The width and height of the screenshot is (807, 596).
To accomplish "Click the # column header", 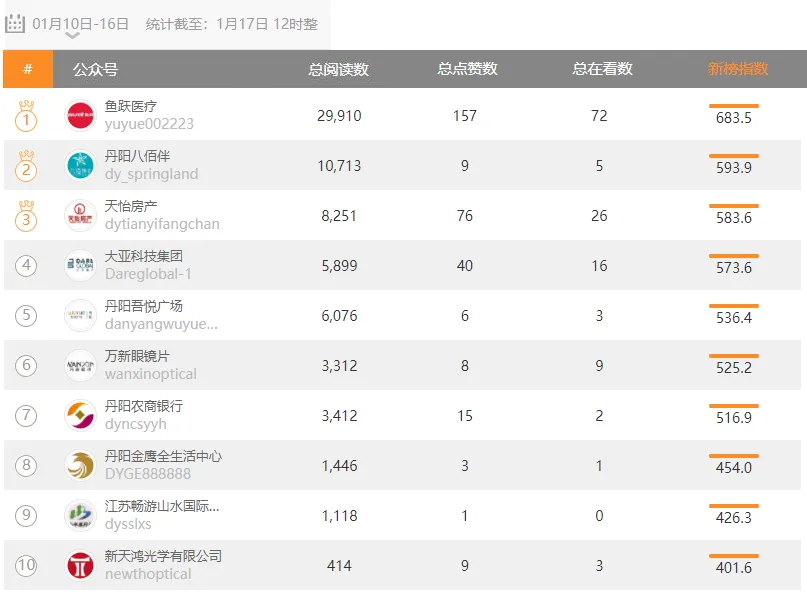I will pos(28,69).
